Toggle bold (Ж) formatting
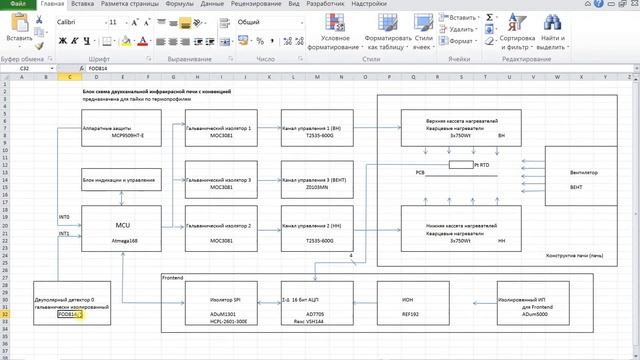The height and width of the screenshot is (360, 640). [x=62, y=41]
